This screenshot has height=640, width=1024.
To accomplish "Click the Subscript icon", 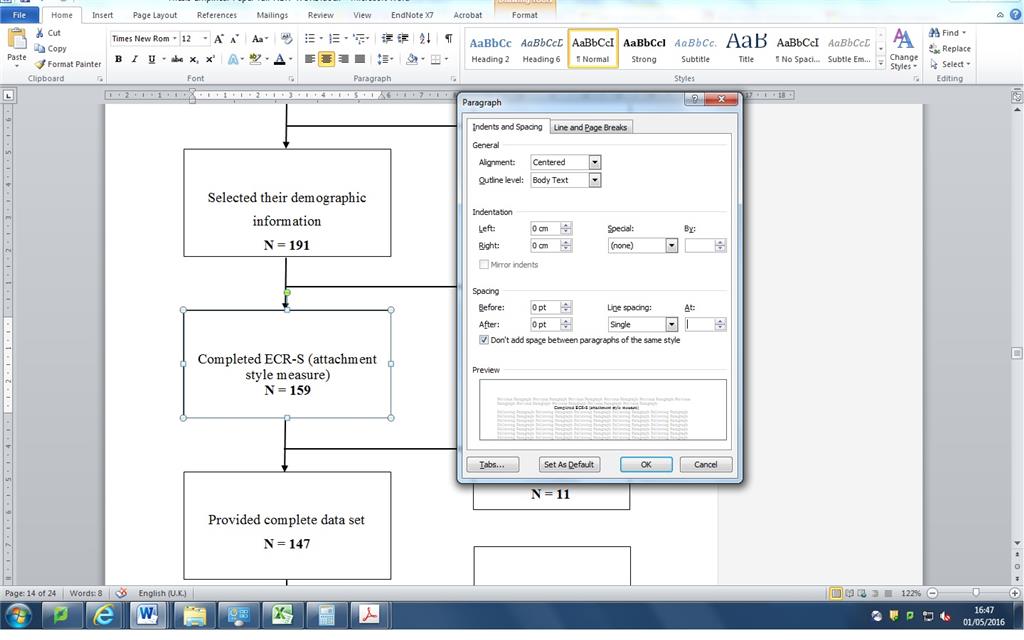I will point(194,59).
